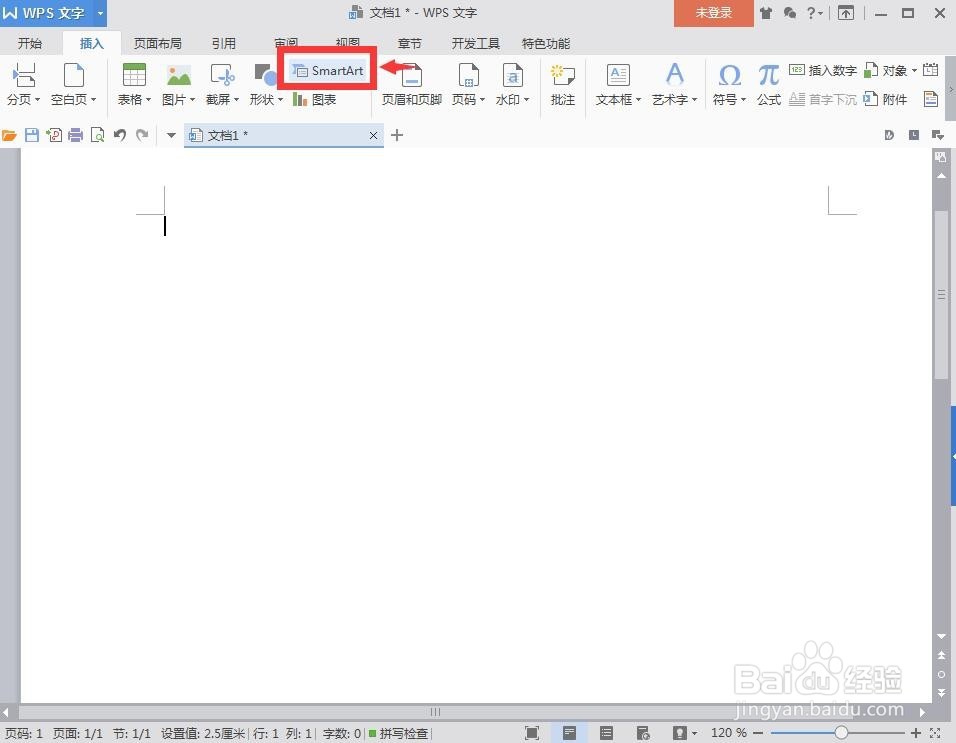The image size is (956, 743).
Task: Expand the 截屏 dropdown arrow
Action: click(x=237, y=99)
